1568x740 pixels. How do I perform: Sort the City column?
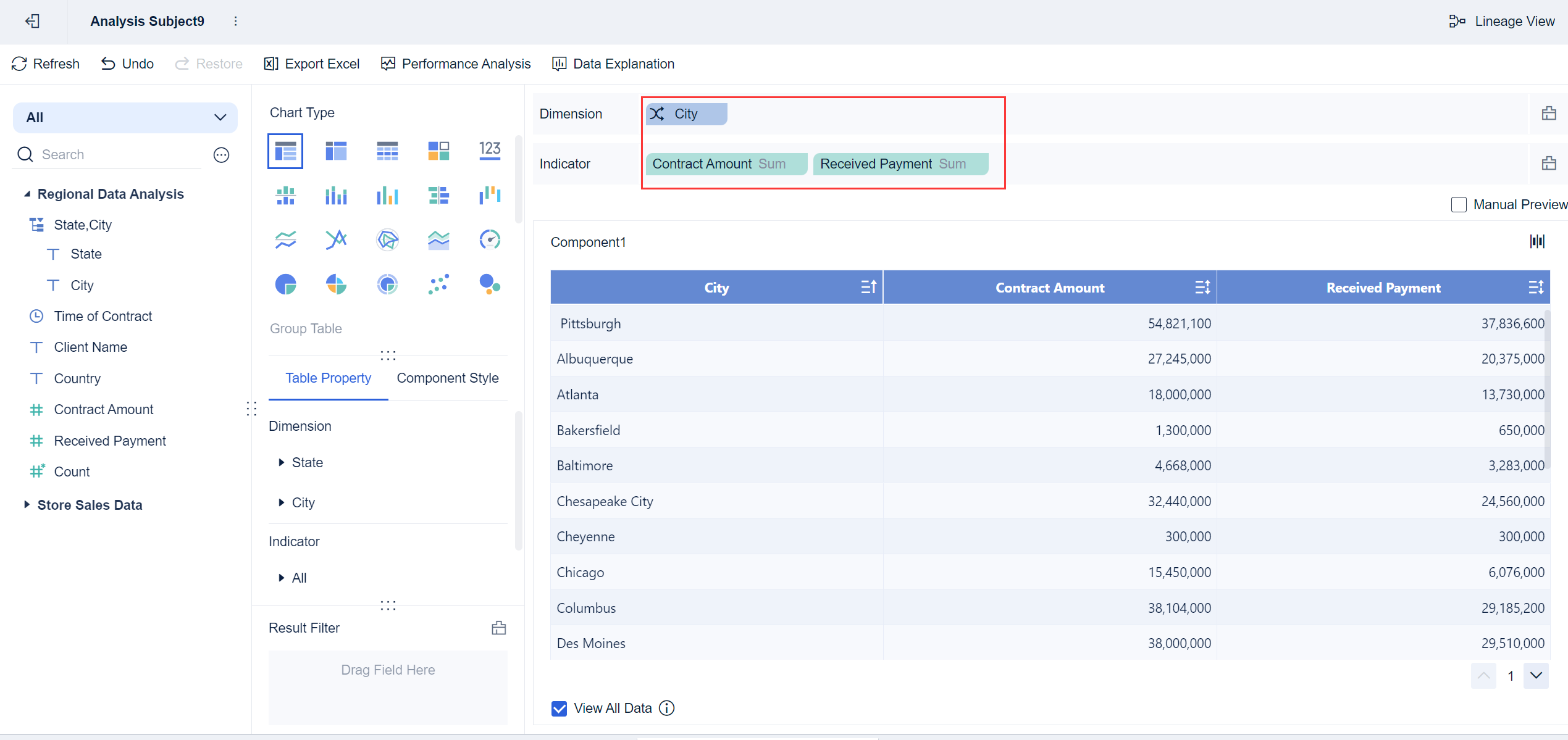coord(868,288)
